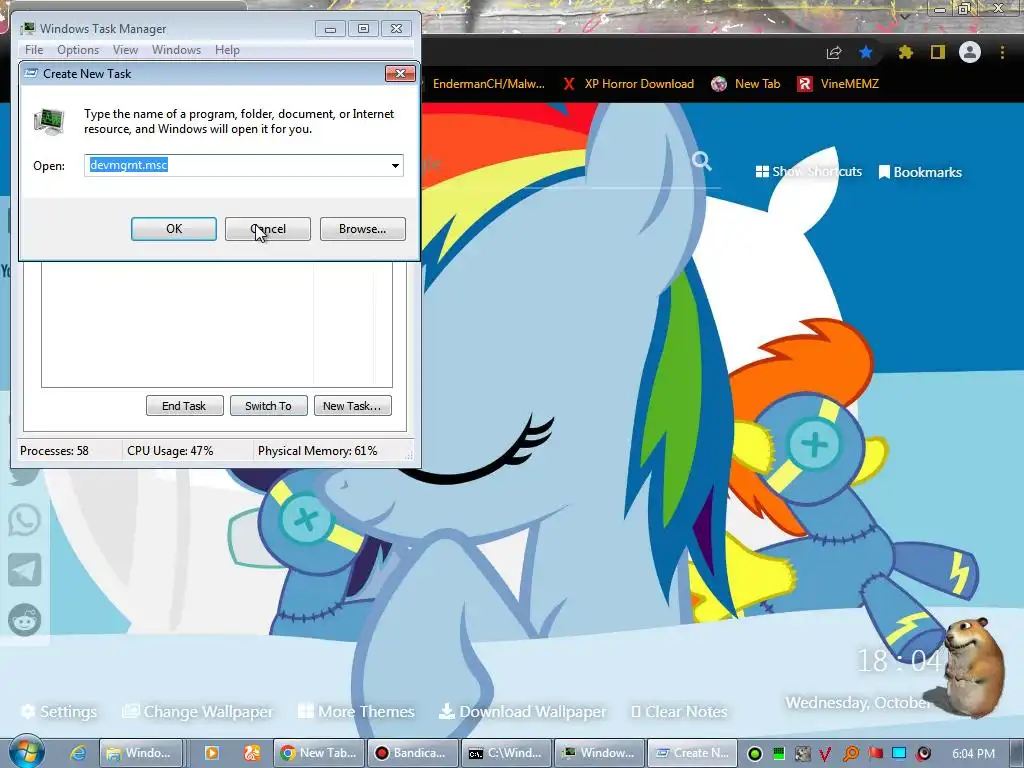This screenshot has height=768, width=1024.
Task: Click the share icon in Chrome toolbar
Action: click(834, 52)
